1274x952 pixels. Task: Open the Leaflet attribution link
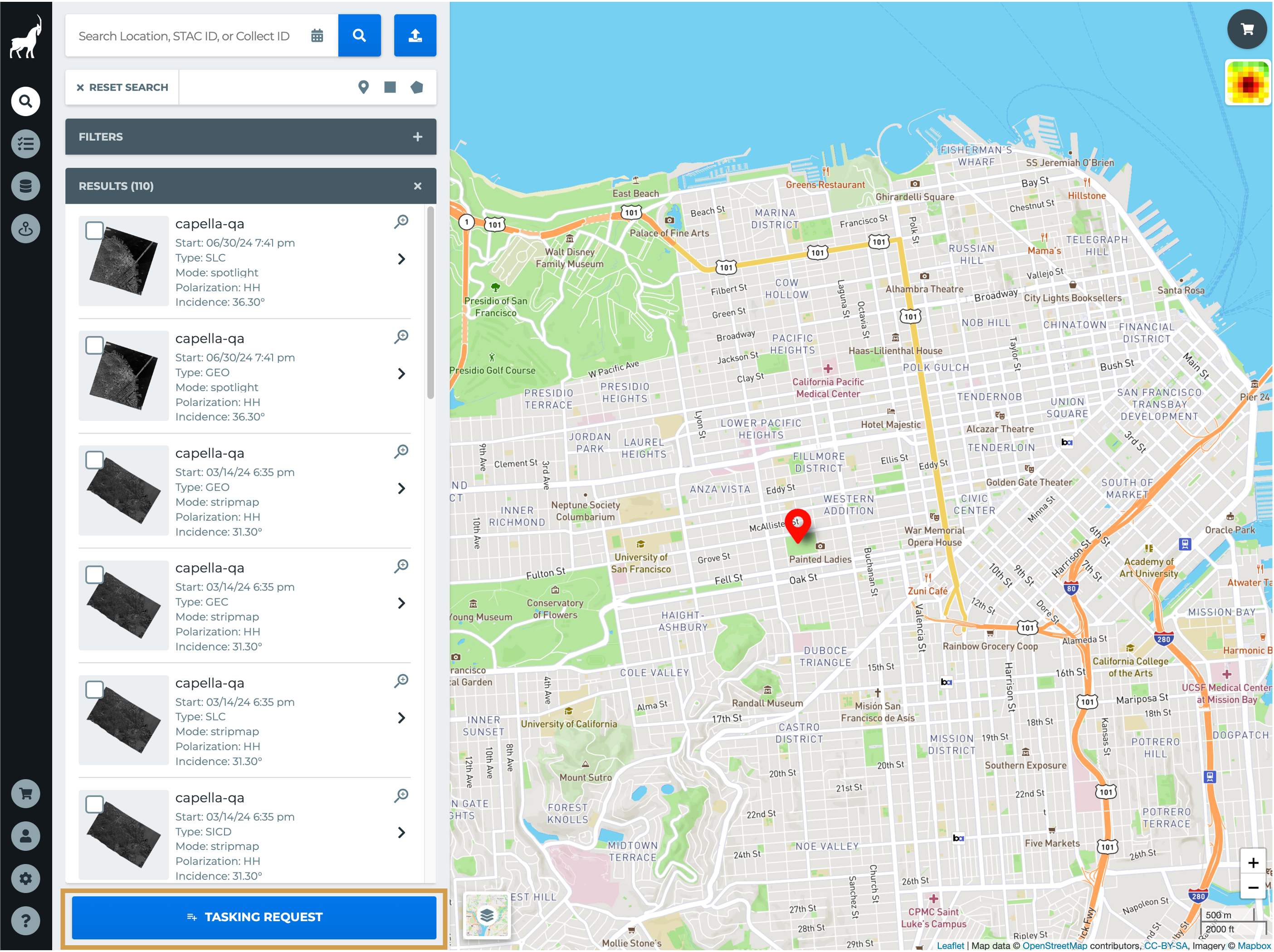point(950,945)
